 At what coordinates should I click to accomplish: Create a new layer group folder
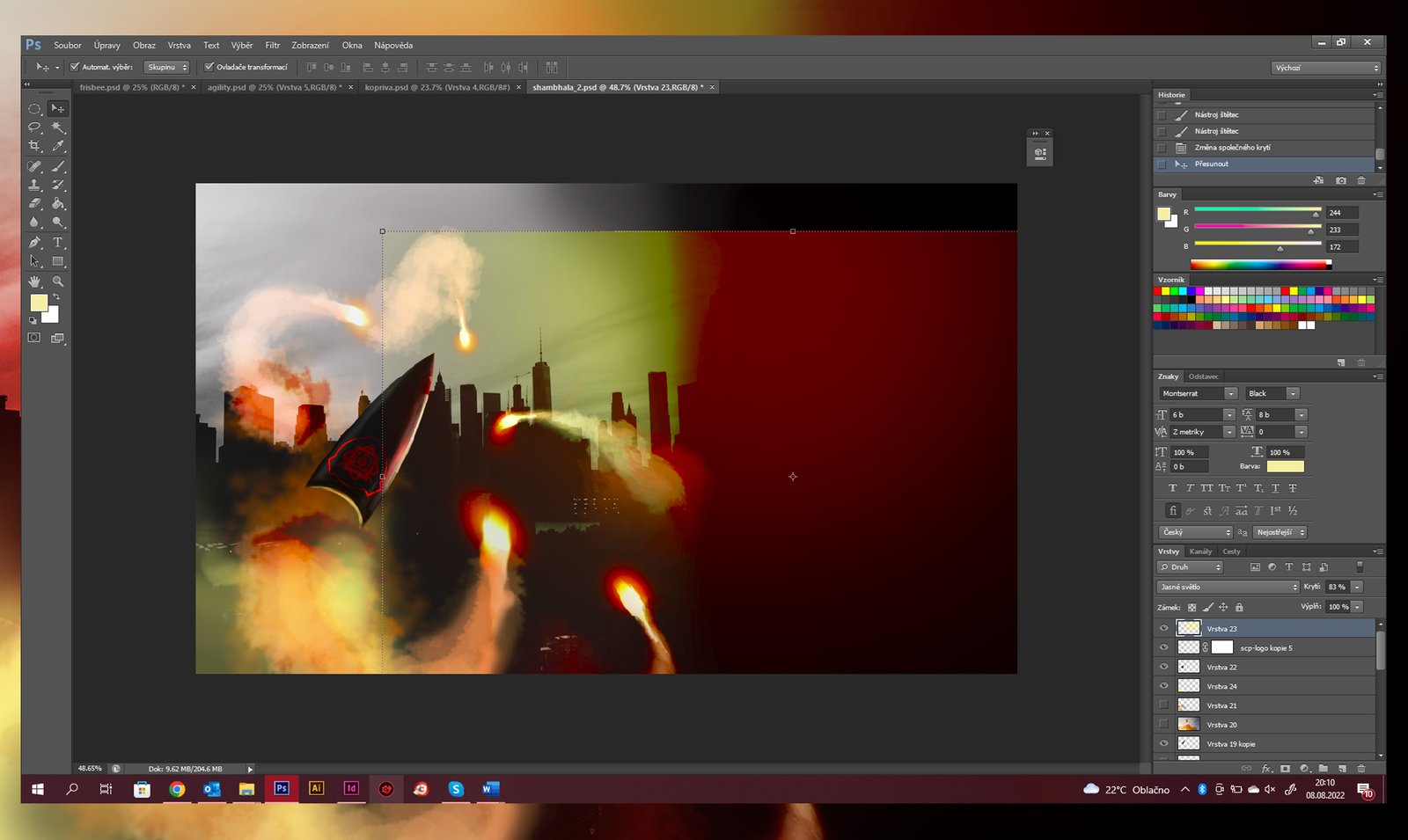(x=1323, y=768)
